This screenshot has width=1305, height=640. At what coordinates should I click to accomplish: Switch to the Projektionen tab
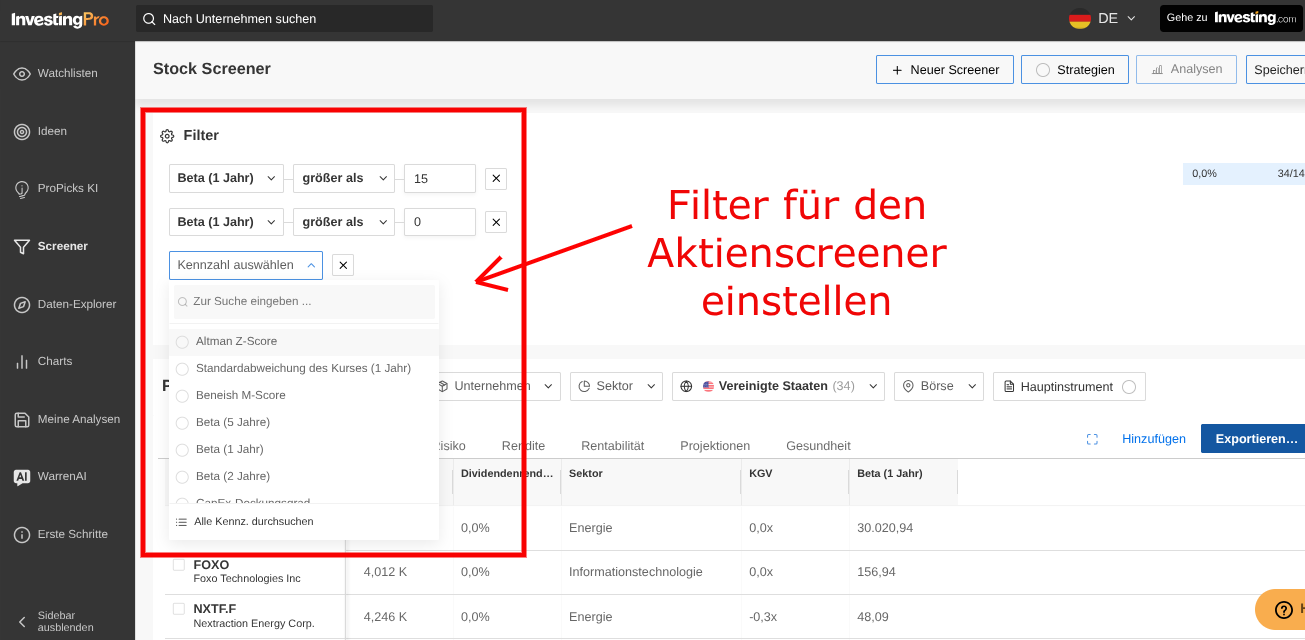pos(715,446)
